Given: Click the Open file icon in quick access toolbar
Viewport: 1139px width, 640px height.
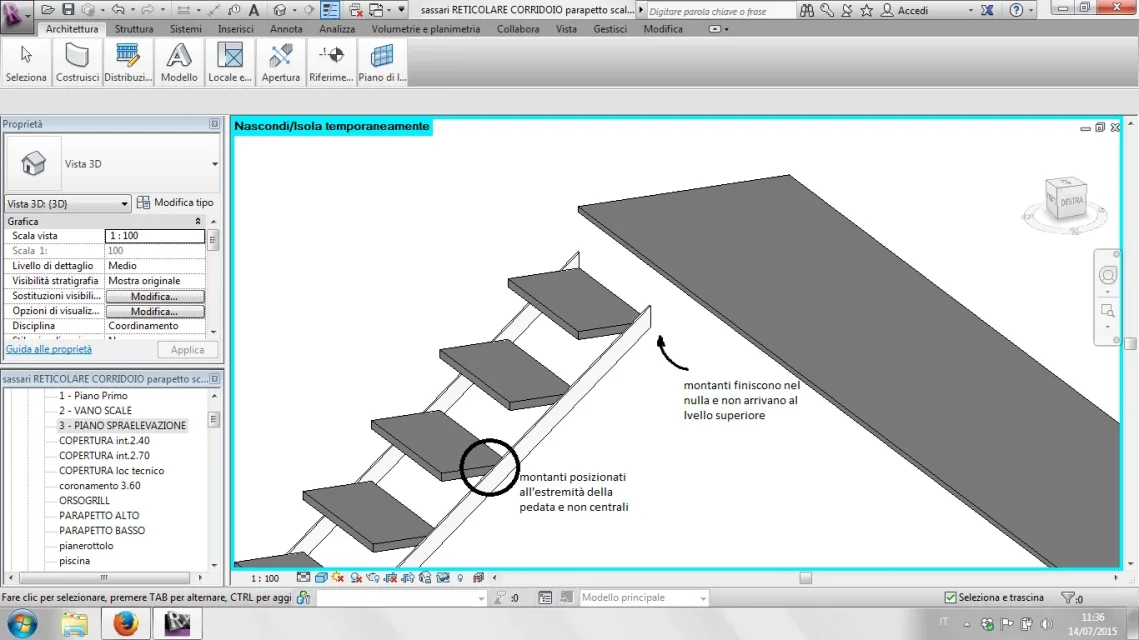Looking at the screenshot, I should point(48,9).
